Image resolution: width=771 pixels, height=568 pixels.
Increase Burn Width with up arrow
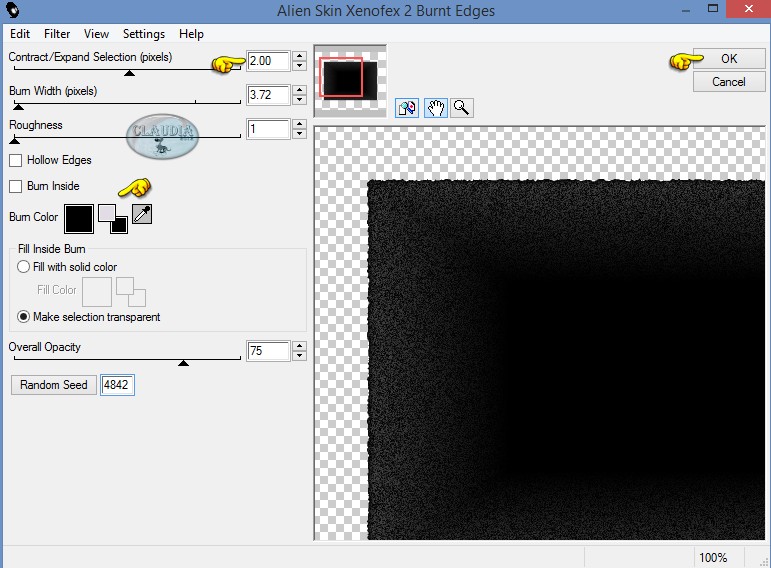(x=299, y=90)
